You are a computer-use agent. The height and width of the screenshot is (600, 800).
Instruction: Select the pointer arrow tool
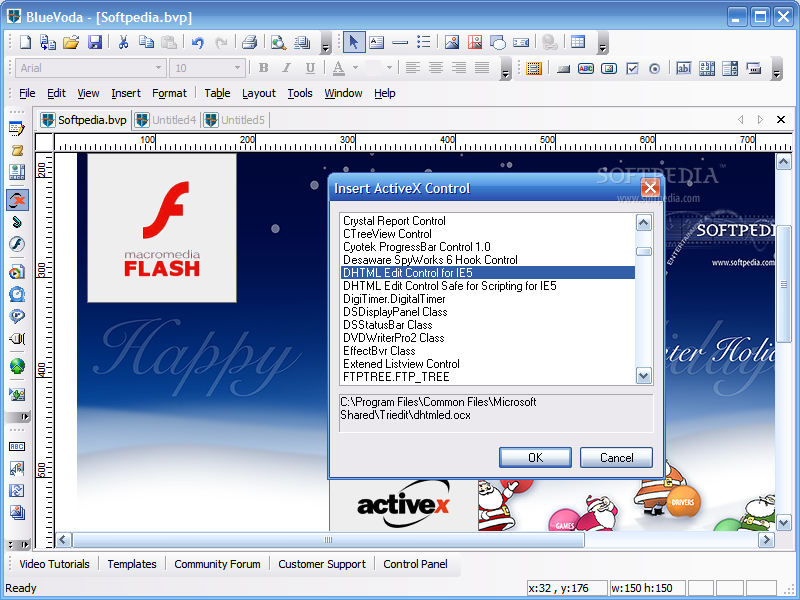click(x=353, y=42)
